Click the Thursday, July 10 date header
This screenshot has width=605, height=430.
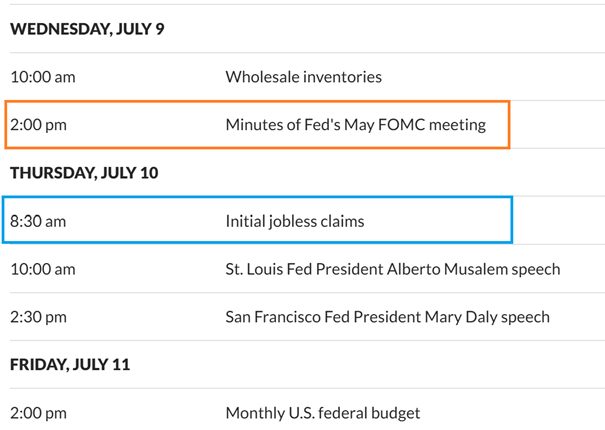[84, 173]
